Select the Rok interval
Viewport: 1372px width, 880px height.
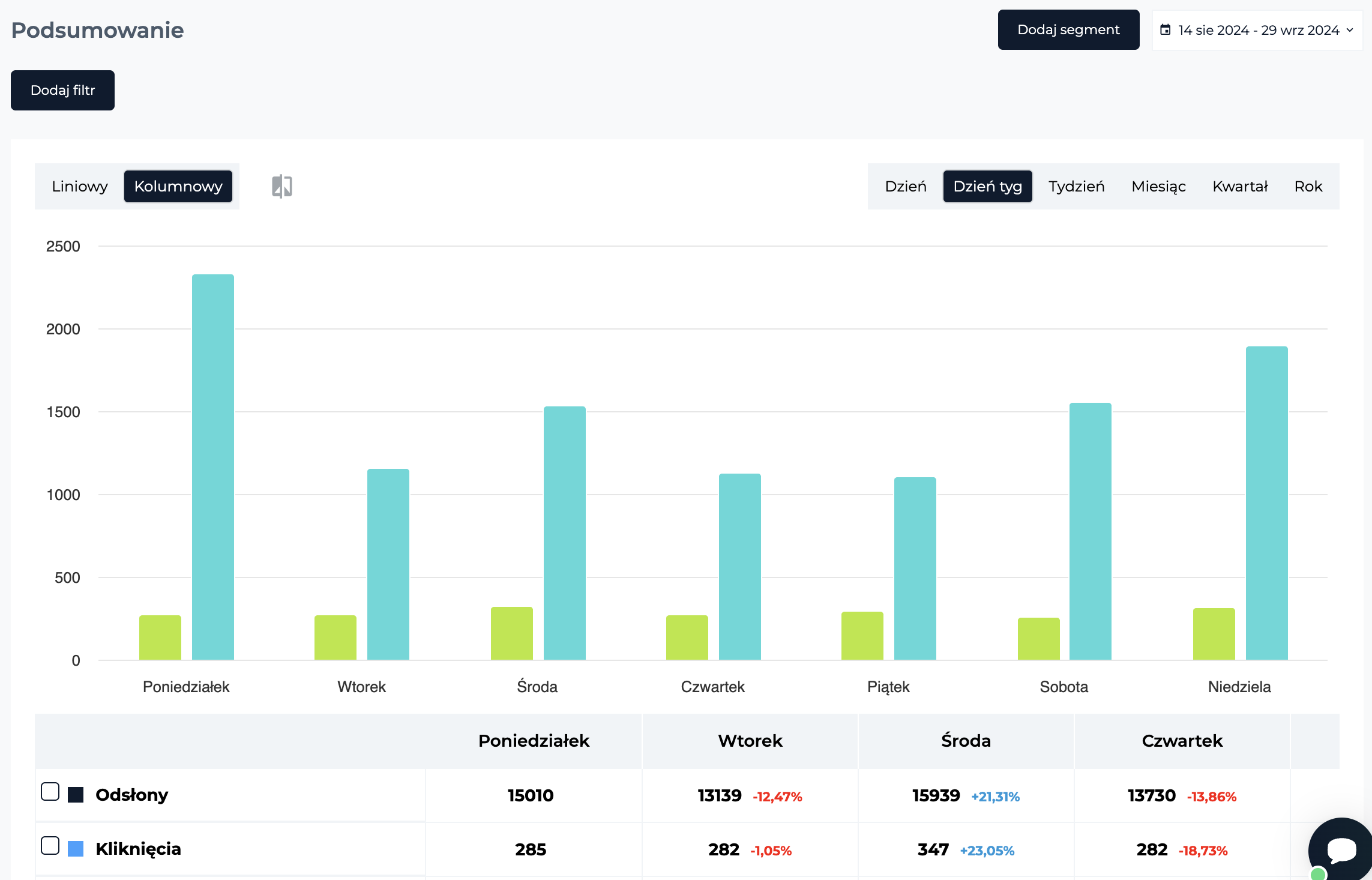1308,186
